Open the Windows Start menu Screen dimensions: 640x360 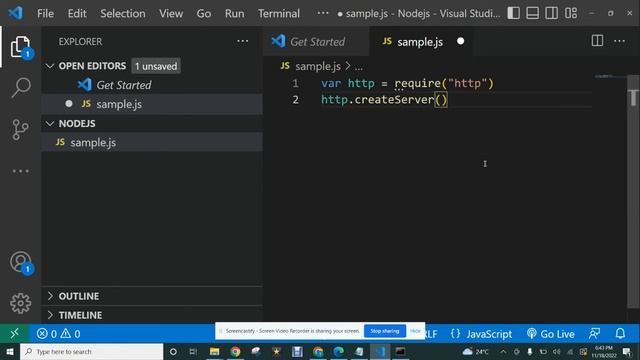click(9, 351)
